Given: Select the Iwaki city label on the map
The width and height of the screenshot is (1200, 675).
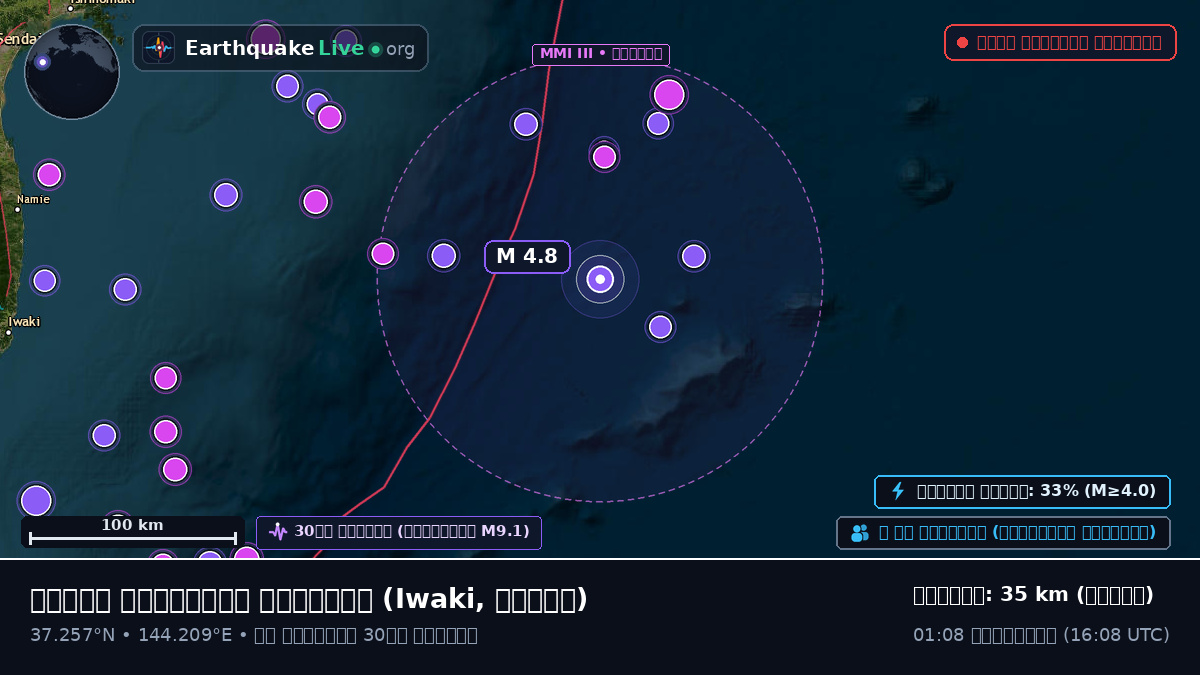Looking at the screenshot, I should [x=24, y=322].
